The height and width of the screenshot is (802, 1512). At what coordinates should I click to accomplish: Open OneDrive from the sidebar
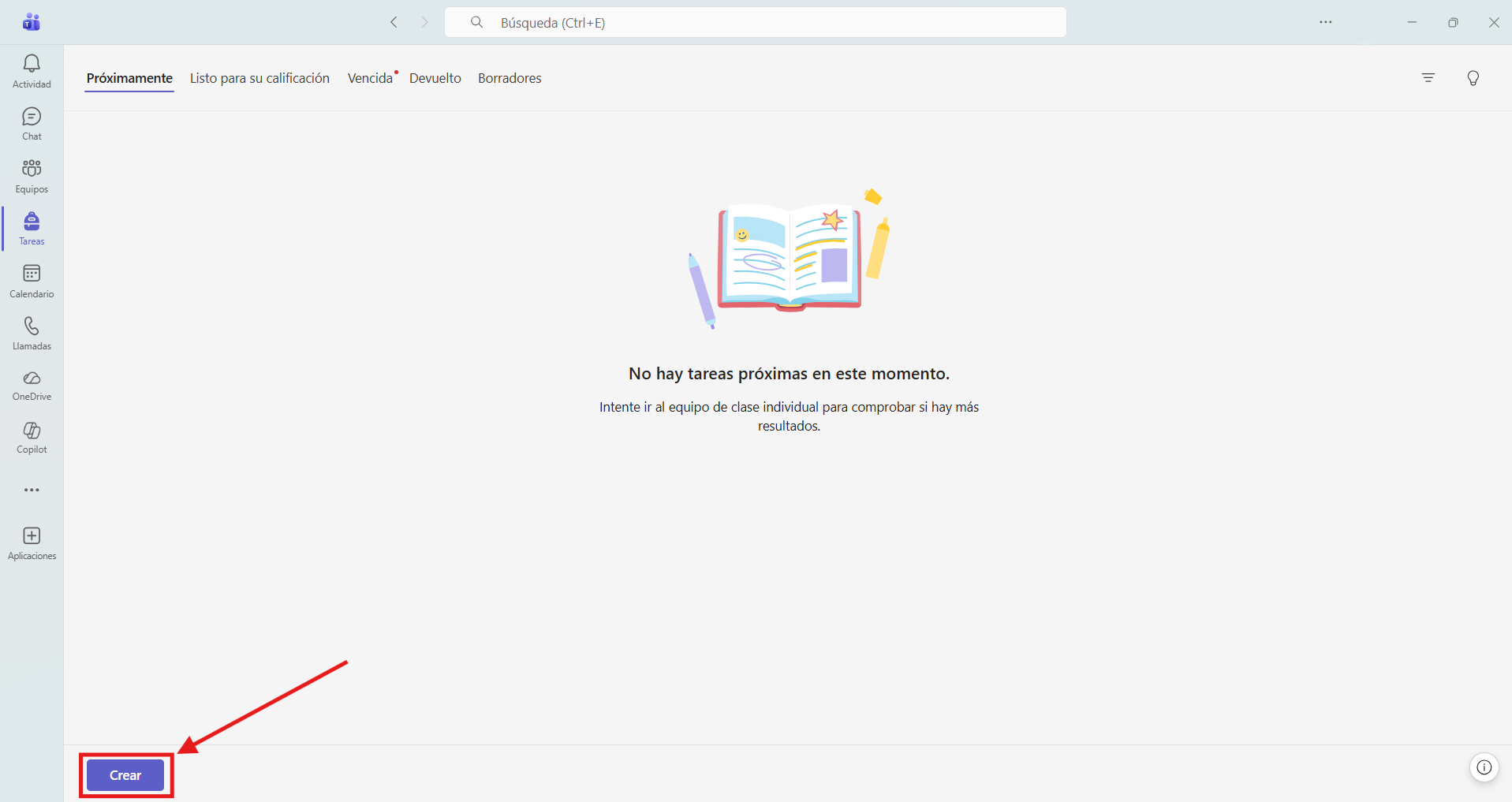point(32,386)
